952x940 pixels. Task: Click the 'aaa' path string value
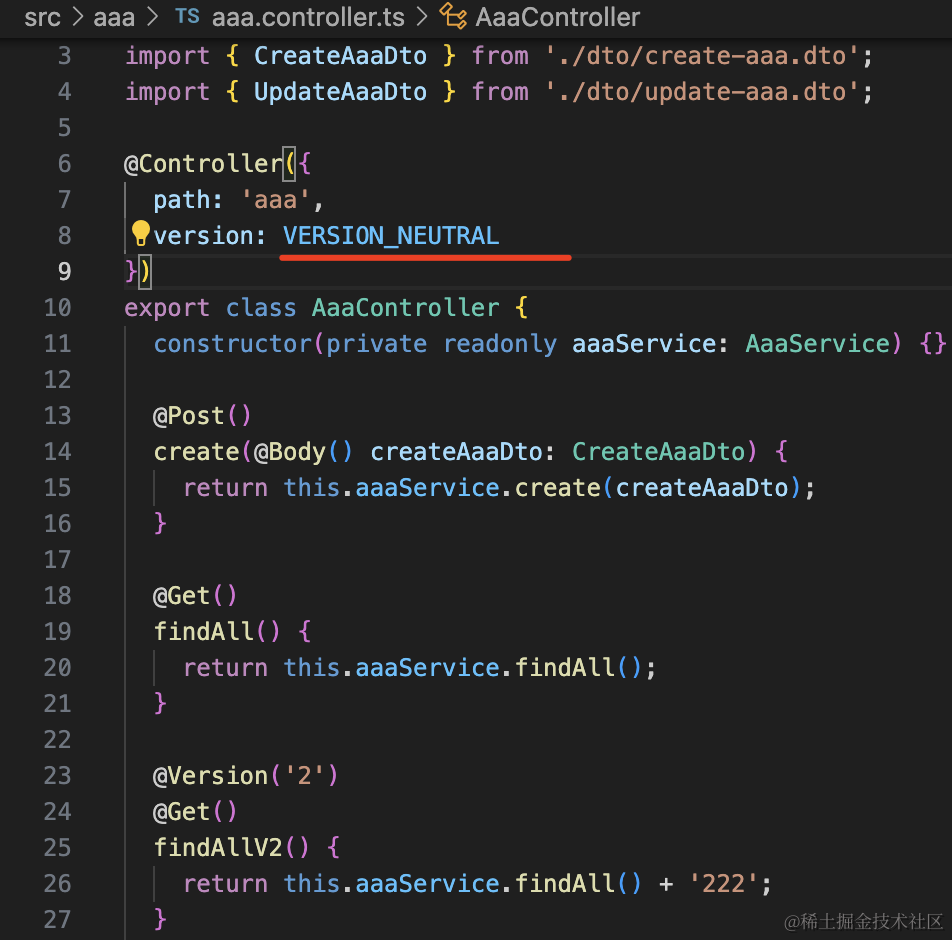point(276,200)
